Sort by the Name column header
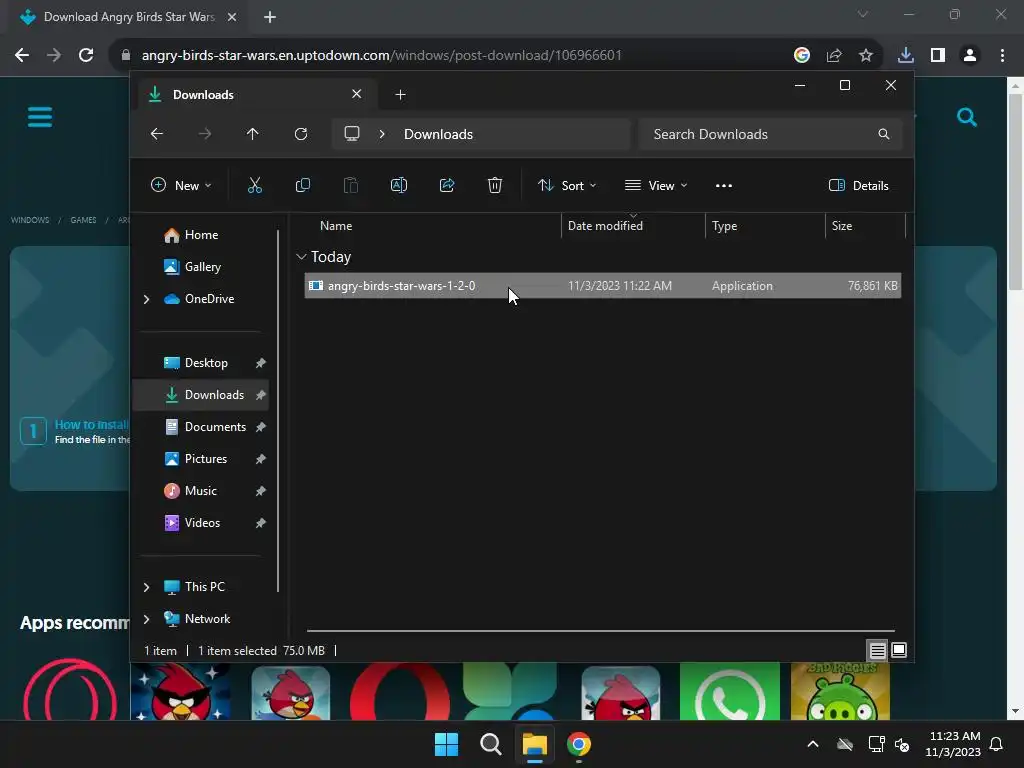Viewport: 1024px width, 768px height. (336, 226)
